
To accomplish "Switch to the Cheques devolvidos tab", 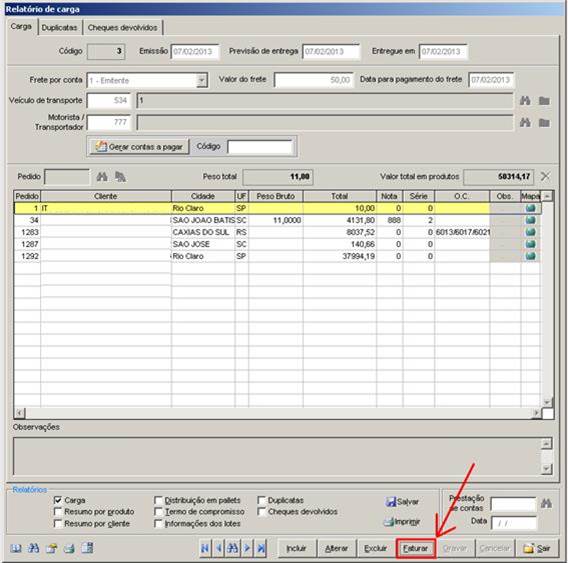I will pos(122,28).
